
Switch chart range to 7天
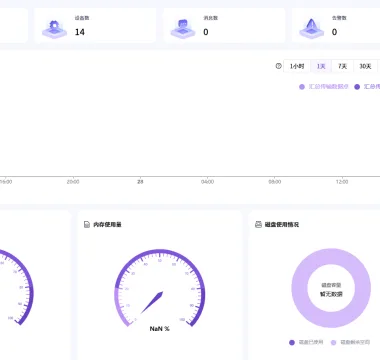click(x=342, y=66)
